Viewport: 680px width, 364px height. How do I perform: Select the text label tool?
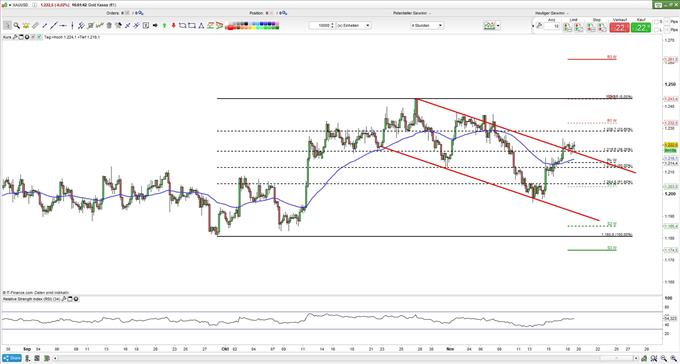[146, 26]
